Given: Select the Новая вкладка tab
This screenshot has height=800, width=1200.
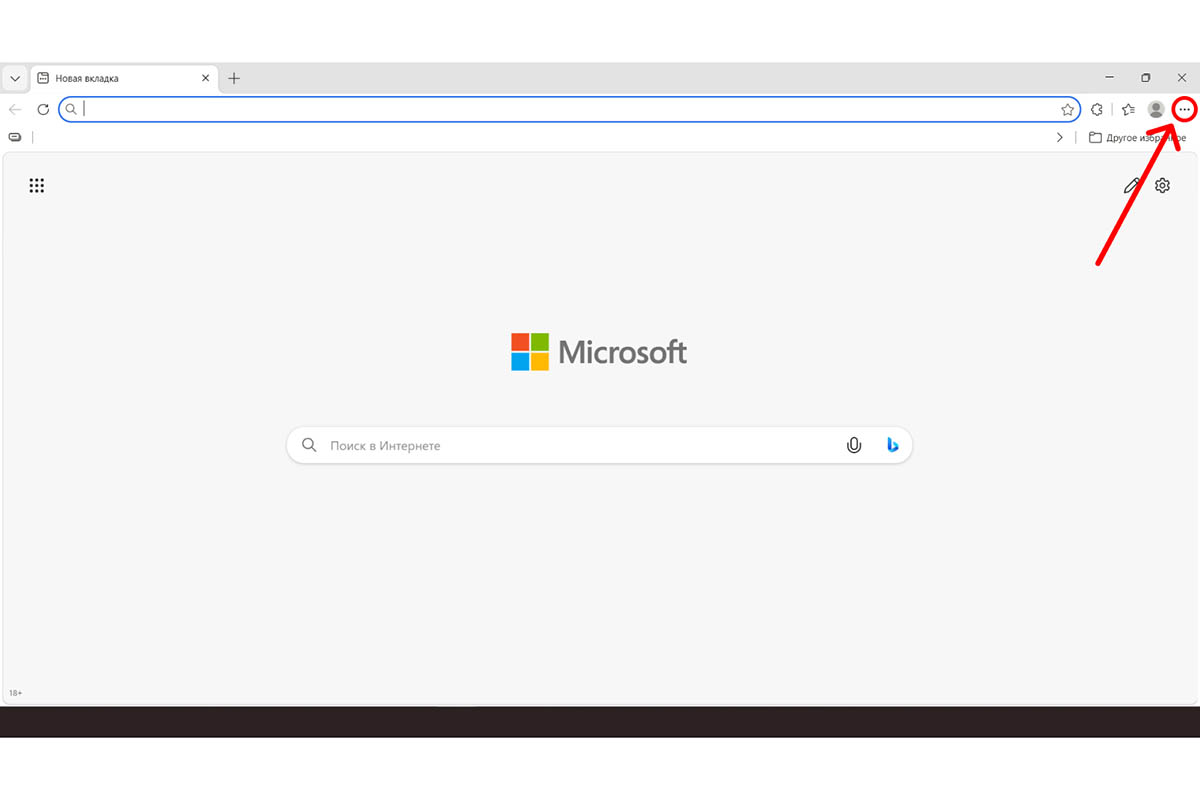Looking at the screenshot, I should click(x=123, y=78).
